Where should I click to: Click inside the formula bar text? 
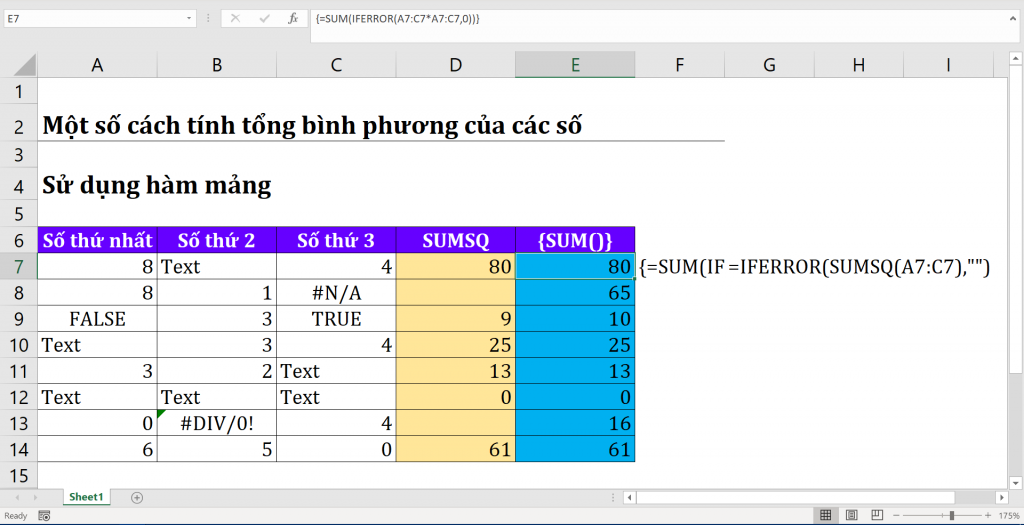click(x=600, y=18)
